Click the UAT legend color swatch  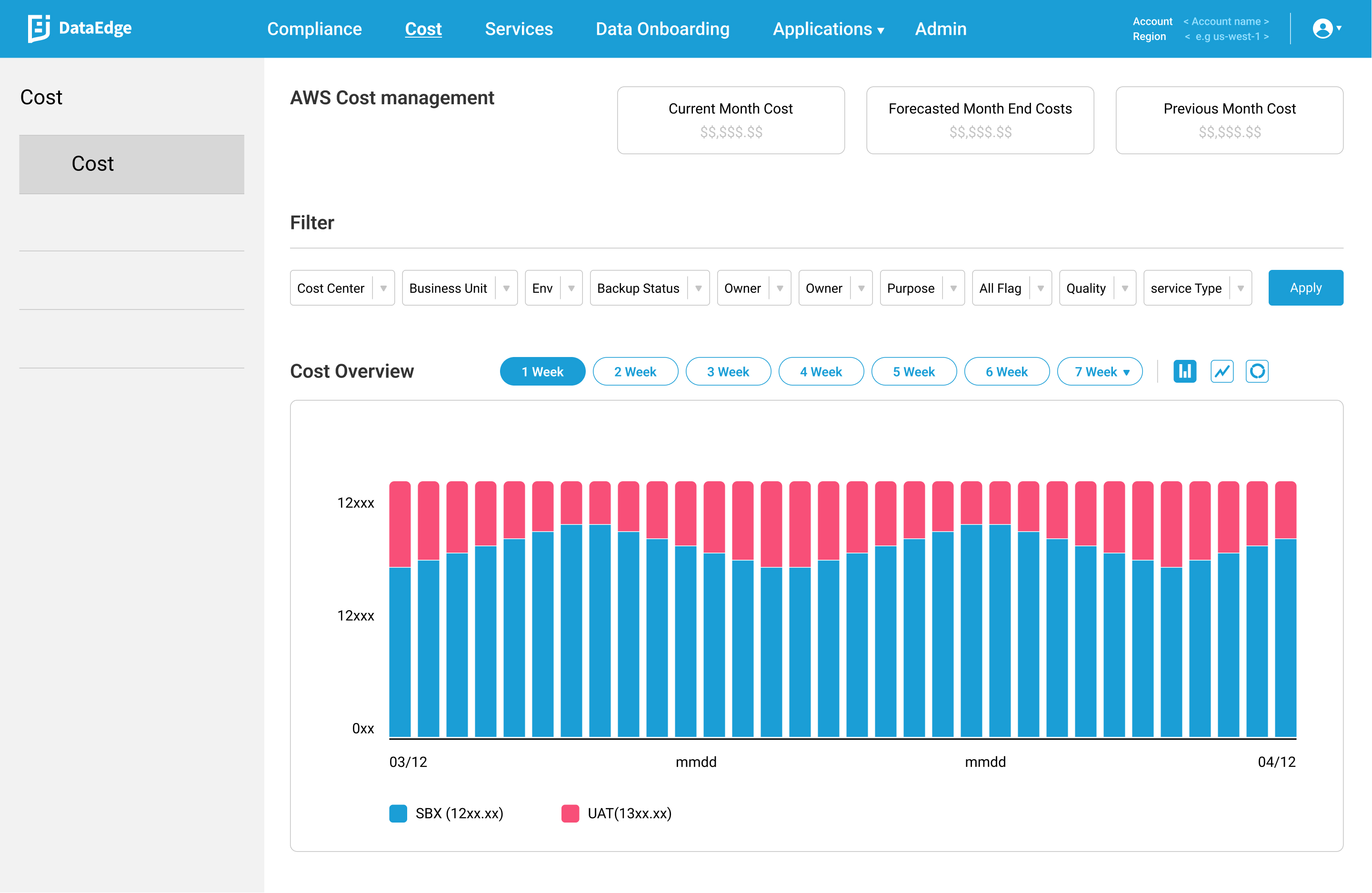(570, 814)
